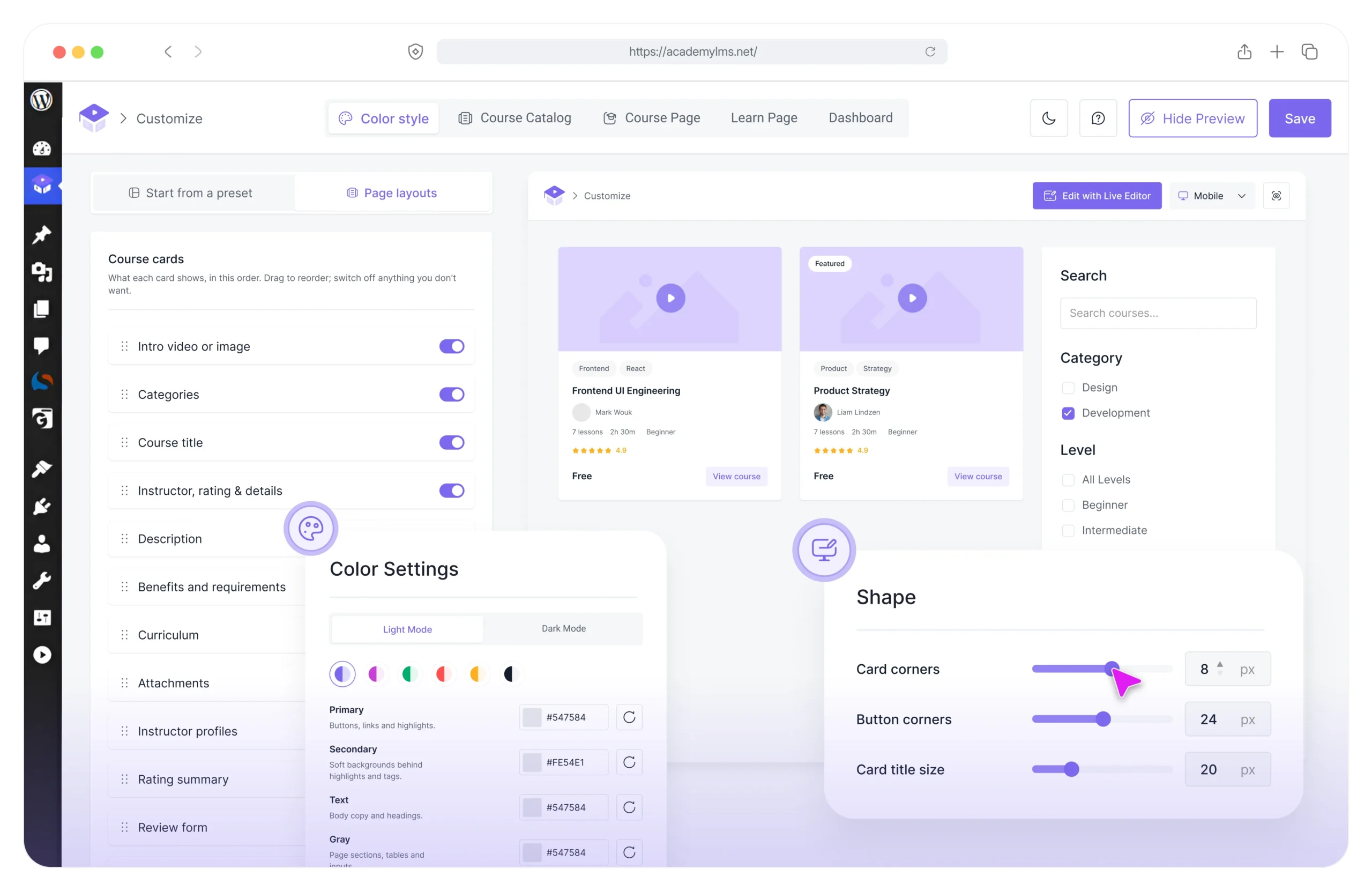Screen dimensions: 1372x891
Task: Click the Primary color hex field
Action: 563,717
